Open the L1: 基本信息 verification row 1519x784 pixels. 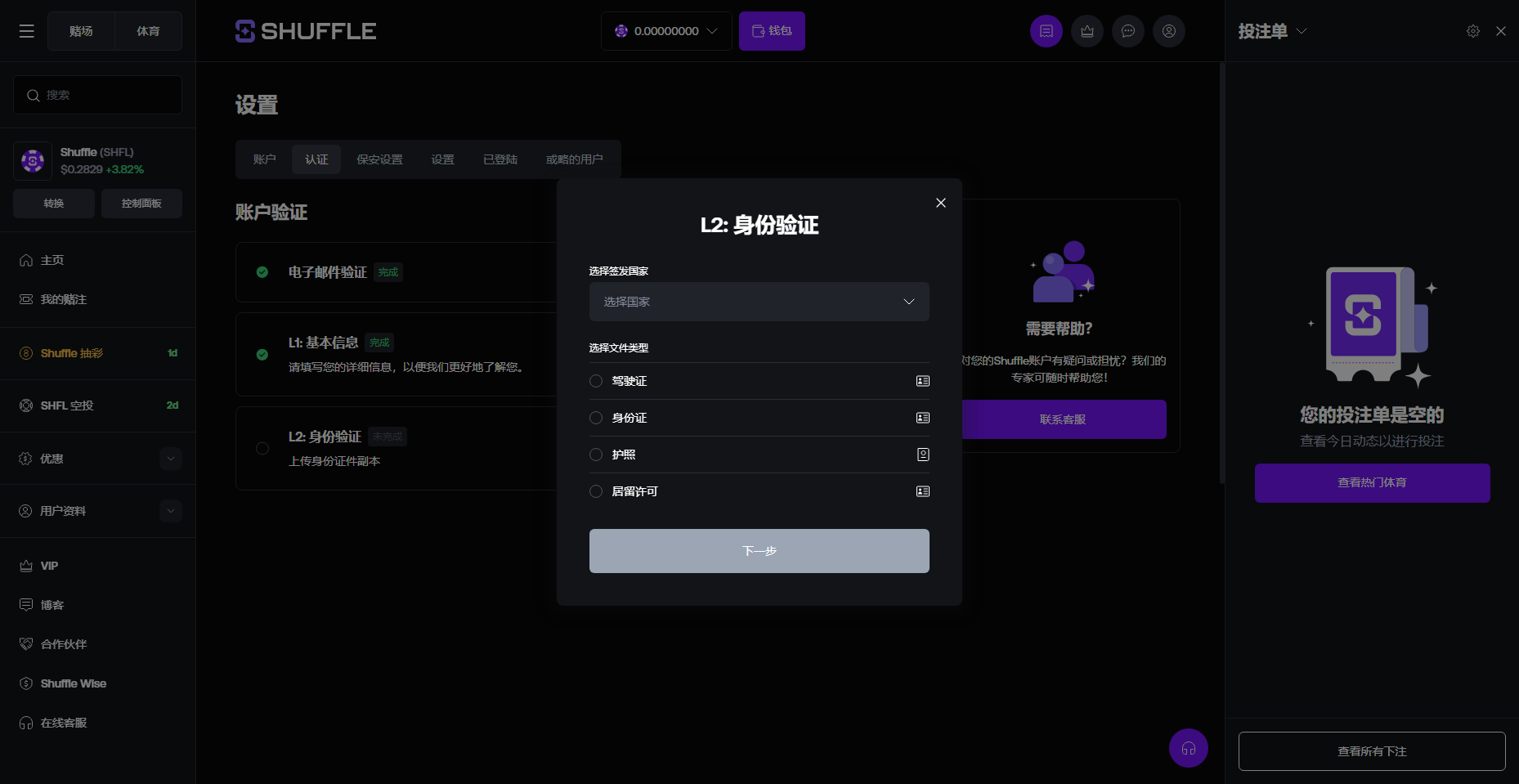pos(397,354)
